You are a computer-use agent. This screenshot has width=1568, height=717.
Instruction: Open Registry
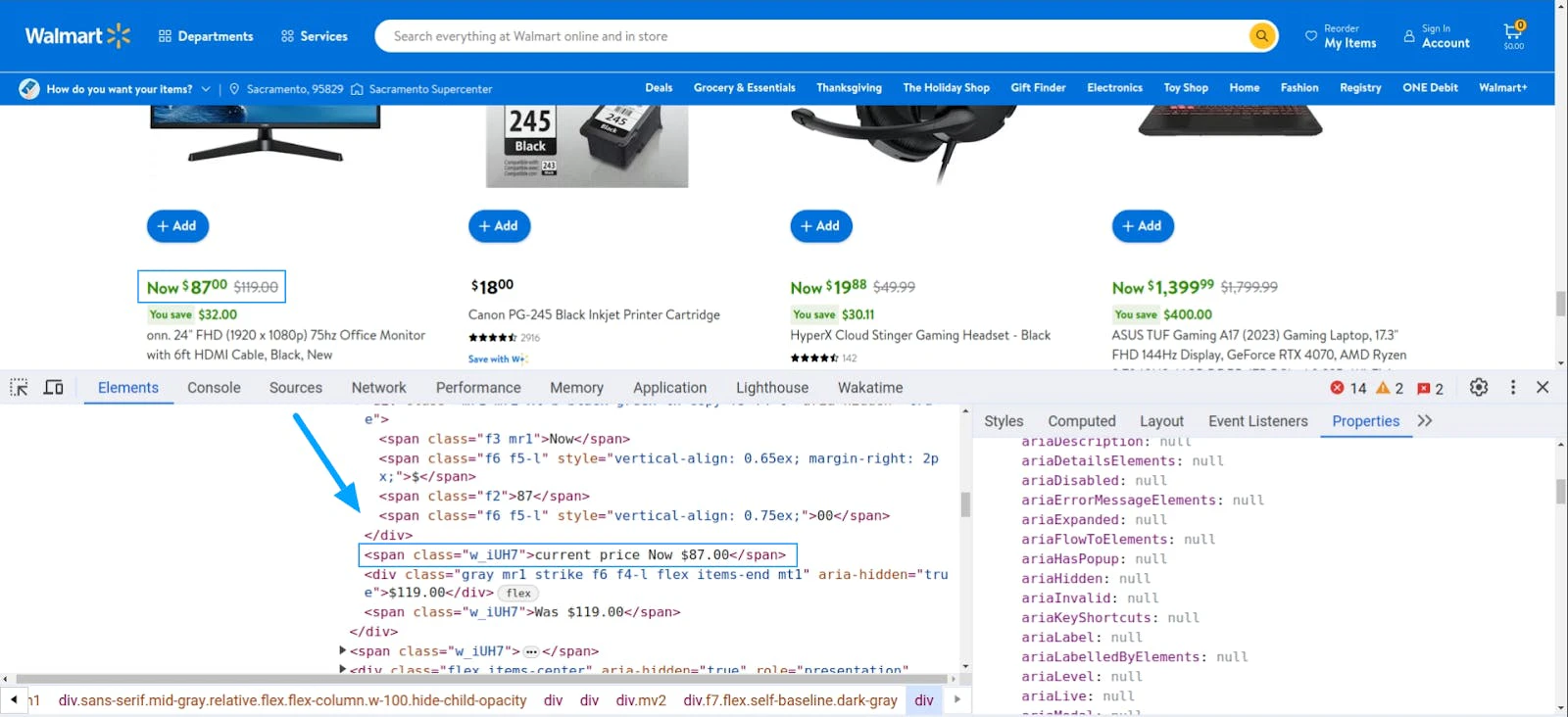pos(1360,88)
